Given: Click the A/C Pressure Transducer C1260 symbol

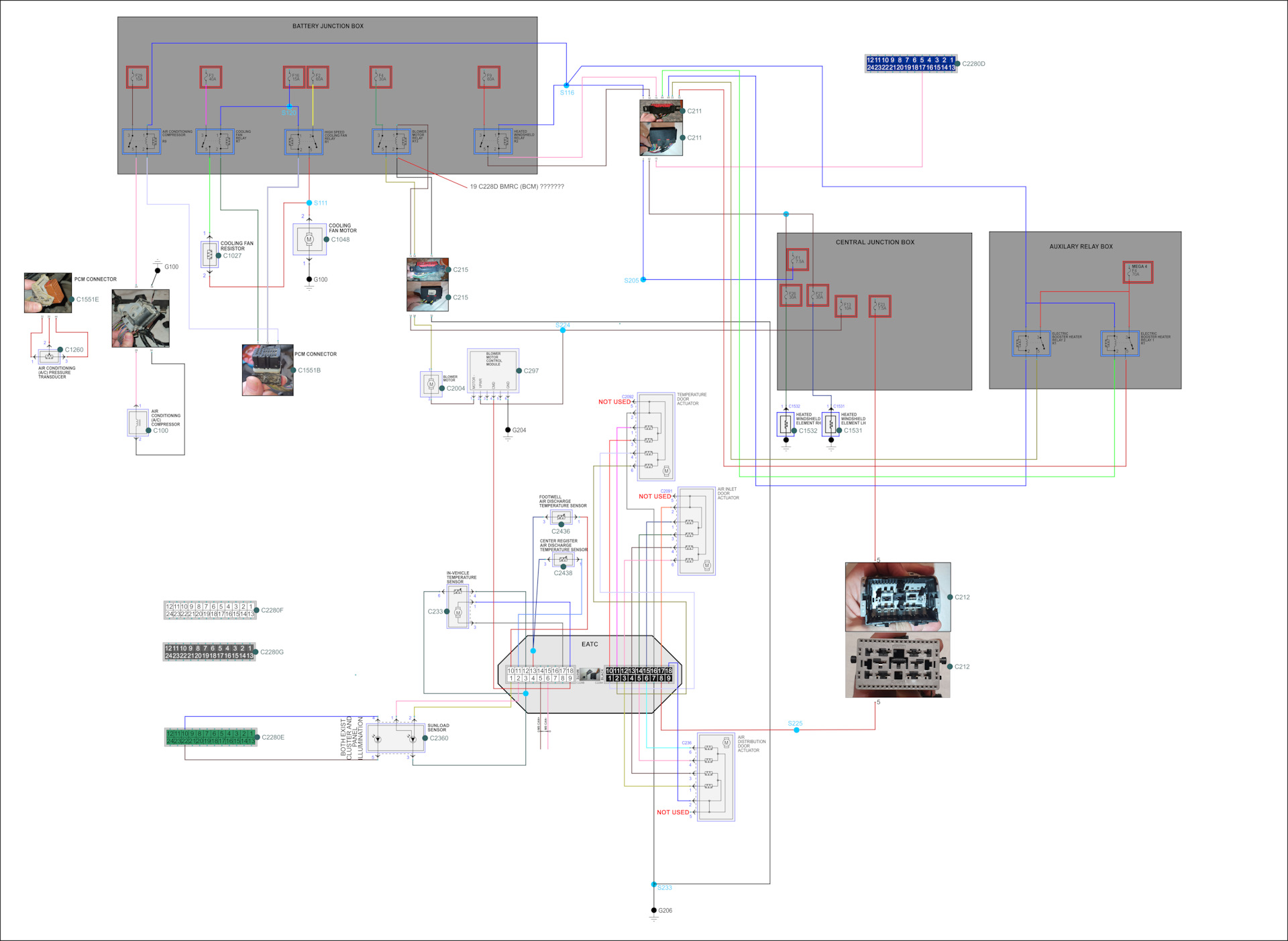Looking at the screenshot, I should pos(49,356).
